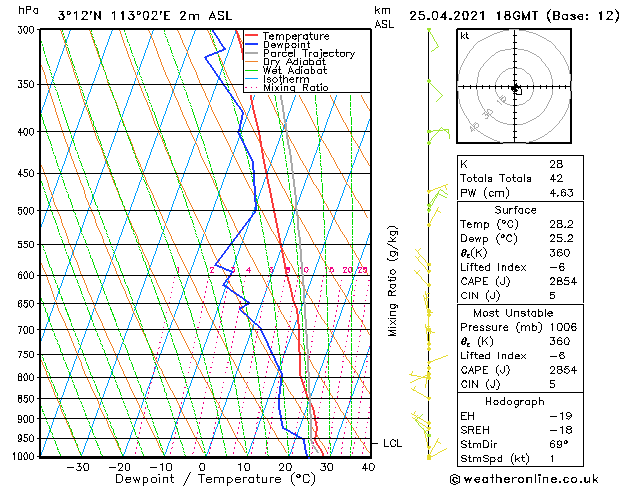Click the '1000' hPa pressure axis label
629x486 pixels.
pyautogui.click(x=25, y=456)
